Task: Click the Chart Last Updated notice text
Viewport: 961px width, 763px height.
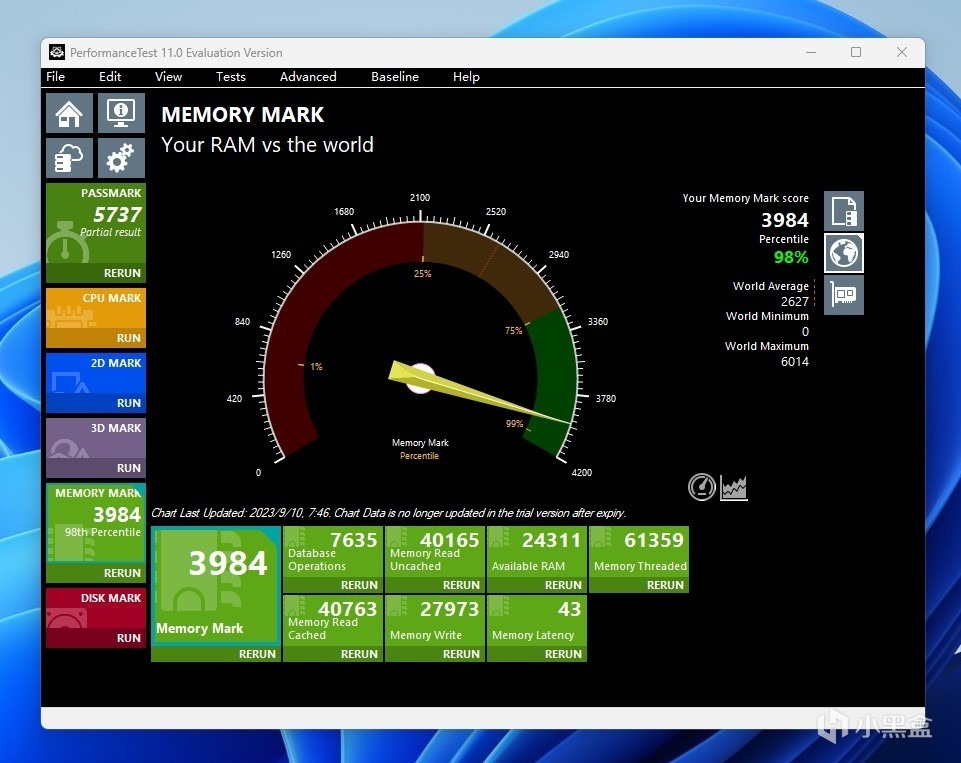Action: [x=389, y=513]
